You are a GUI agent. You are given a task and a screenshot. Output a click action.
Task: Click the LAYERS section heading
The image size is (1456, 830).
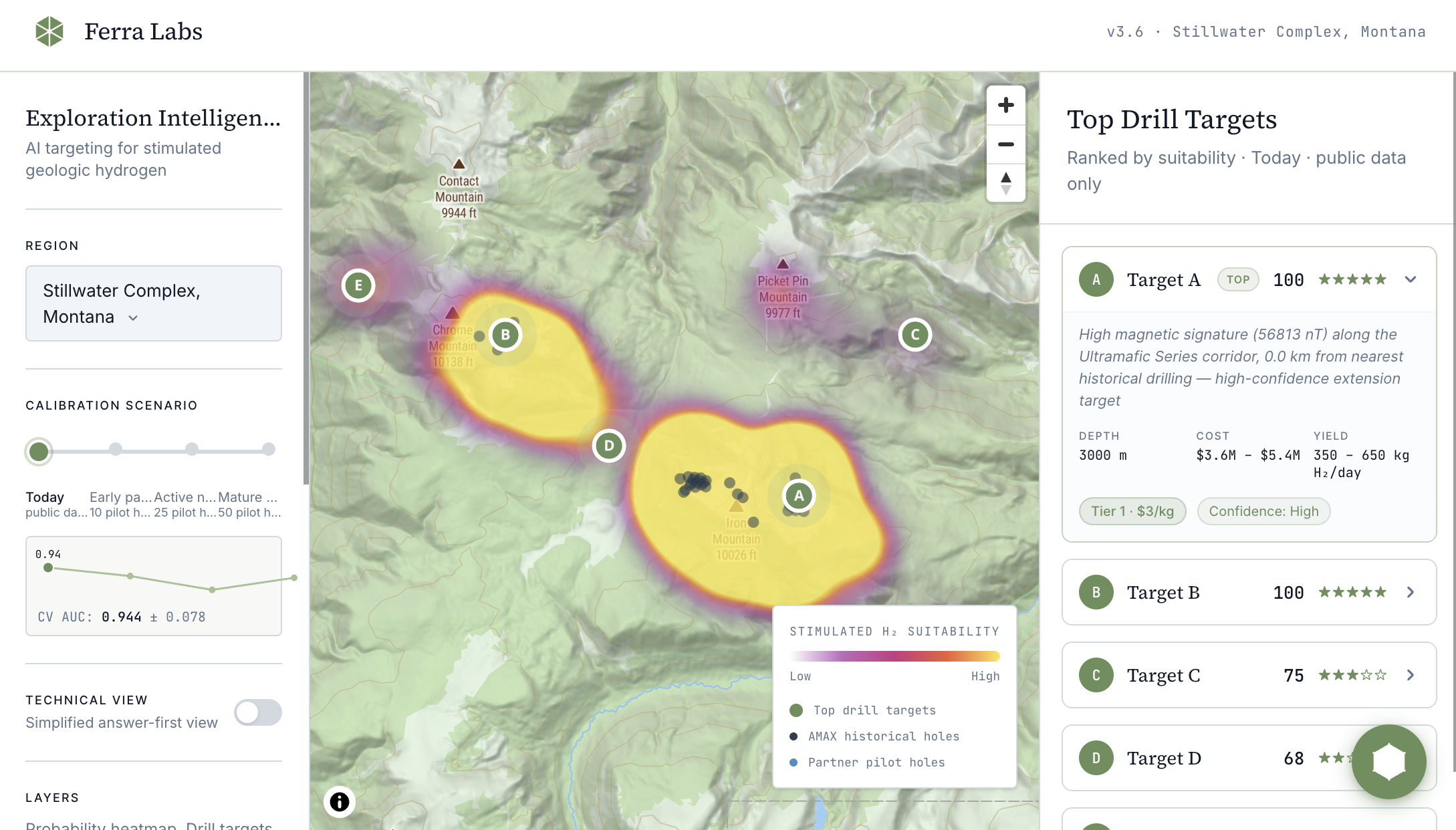[x=52, y=797]
